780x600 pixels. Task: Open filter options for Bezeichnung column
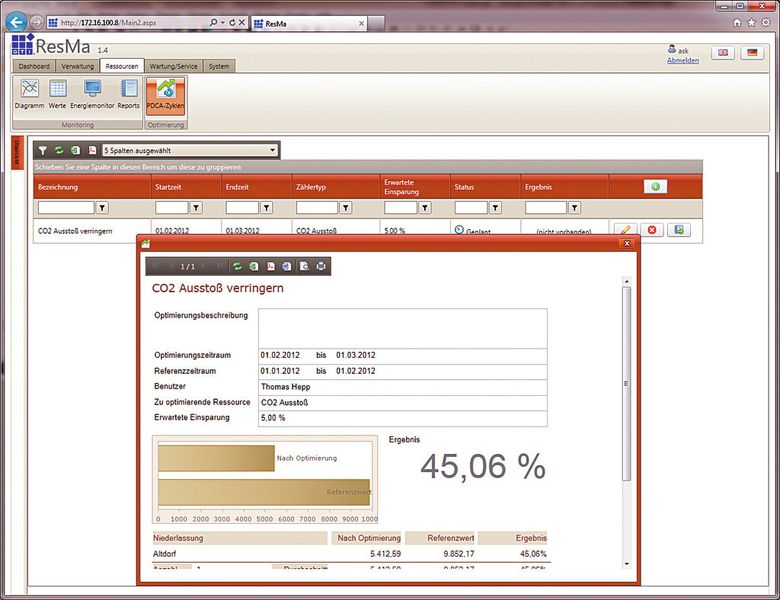[x=102, y=207]
